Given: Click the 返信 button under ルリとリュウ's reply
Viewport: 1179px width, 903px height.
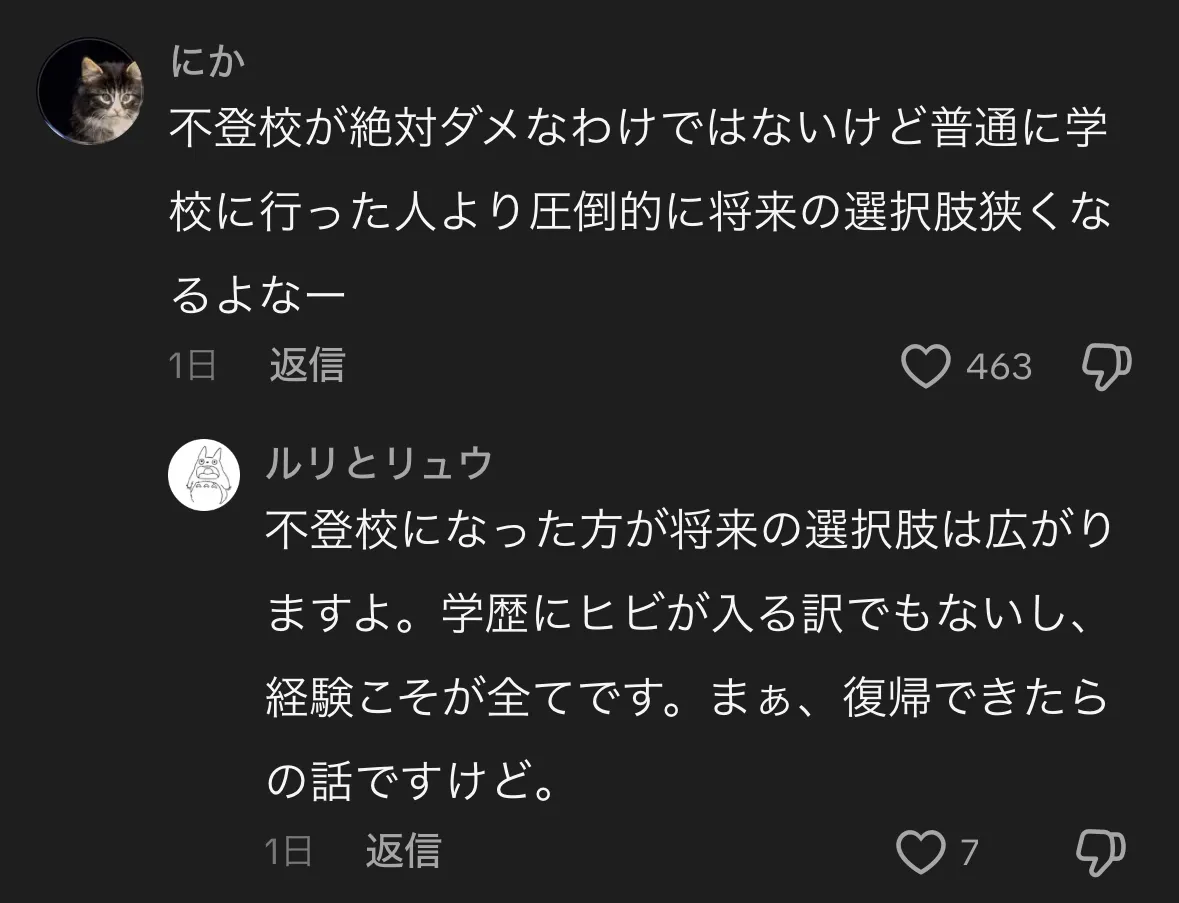Looking at the screenshot, I should (403, 851).
